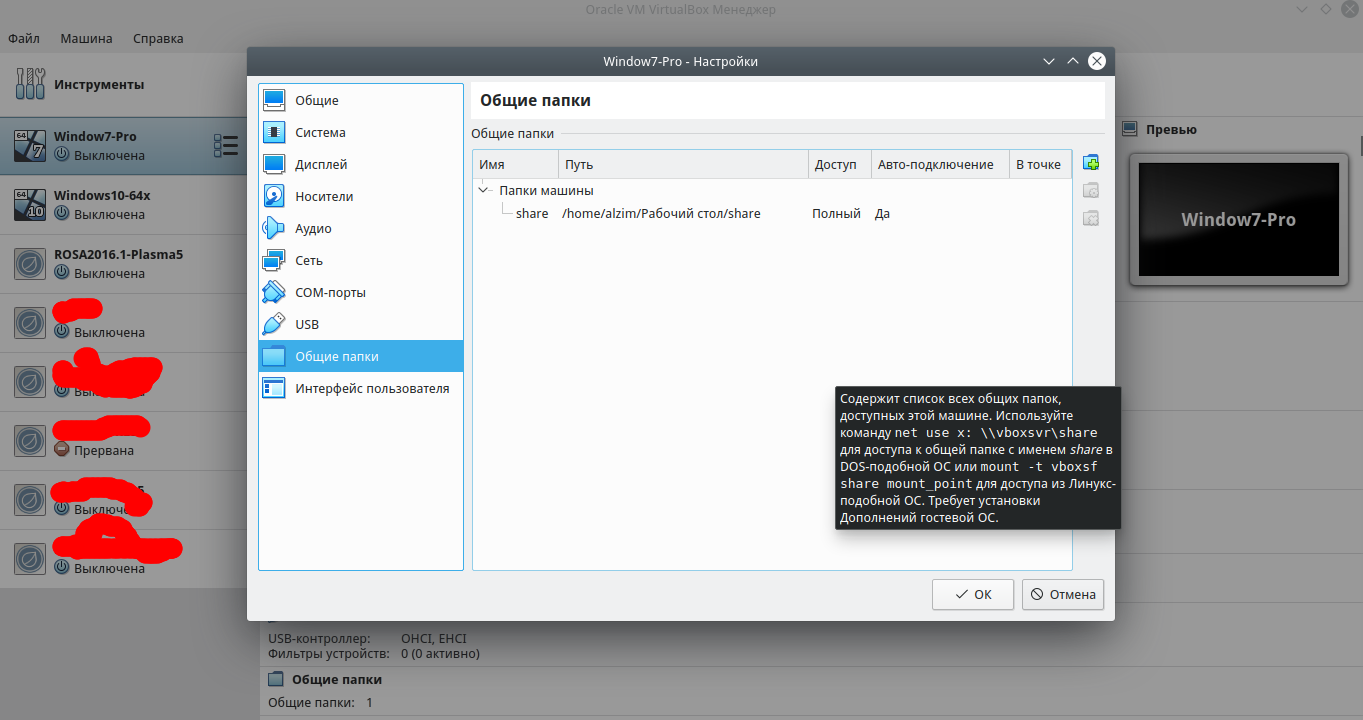Open the Аудио settings category
Viewport: 1363px width, 720px height.
point(361,228)
